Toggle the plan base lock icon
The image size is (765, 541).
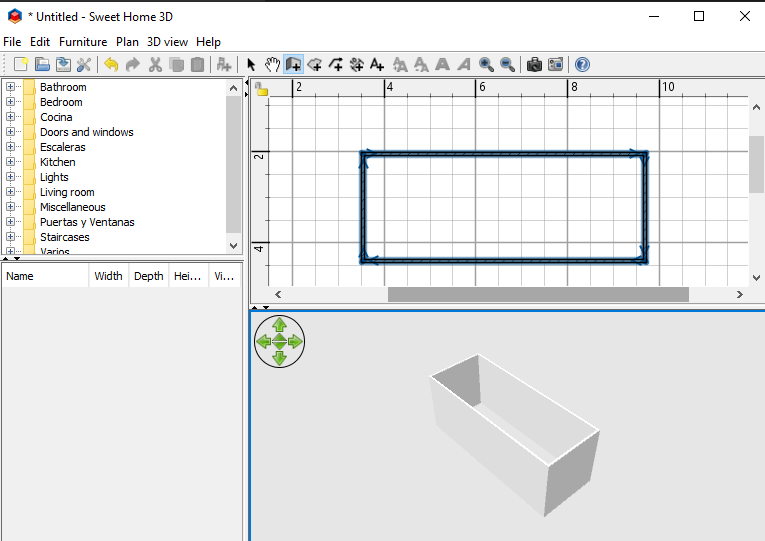point(261,89)
